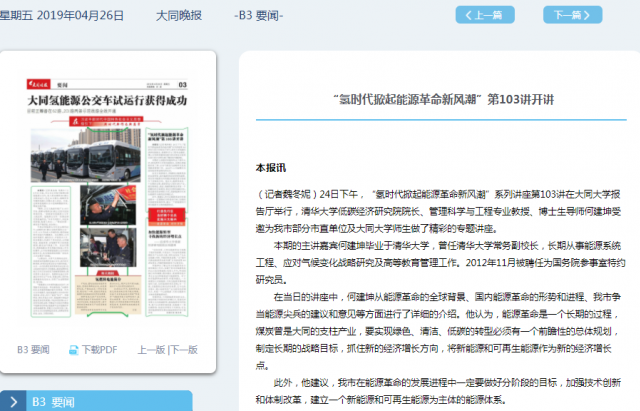Click the date 2019年04月26日 in header
This screenshot has height=411, width=640.
[80, 16]
